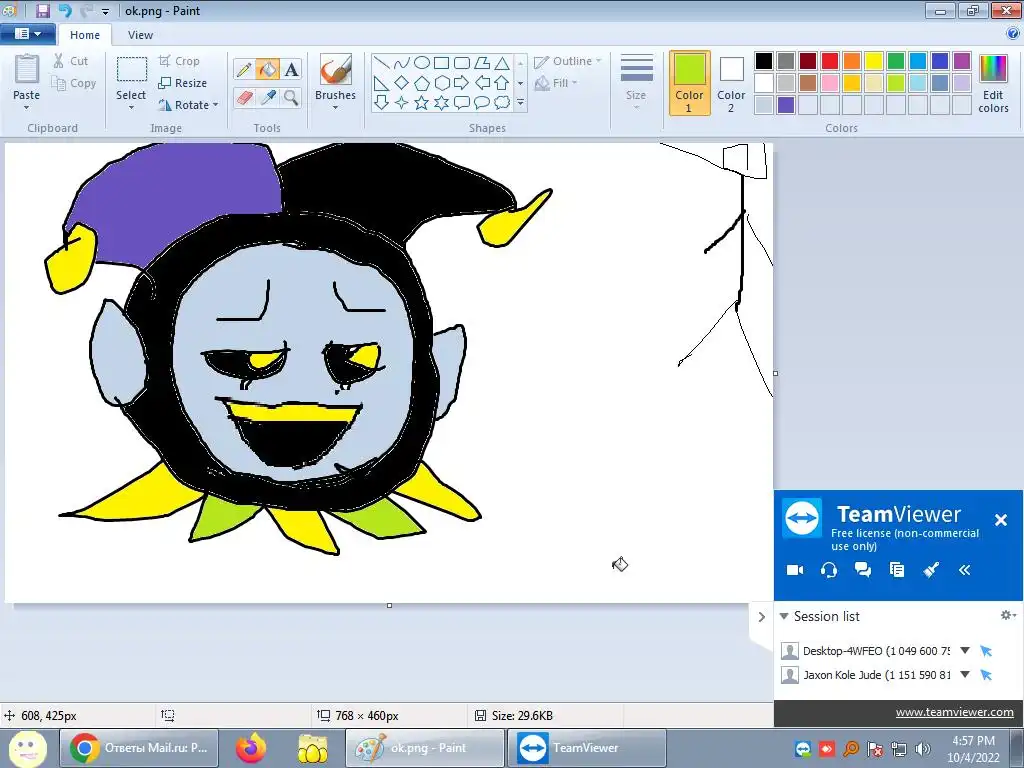Viewport: 1024px width, 768px height.
Task: Click the Brushes tool icon
Action: [x=336, y=70]
